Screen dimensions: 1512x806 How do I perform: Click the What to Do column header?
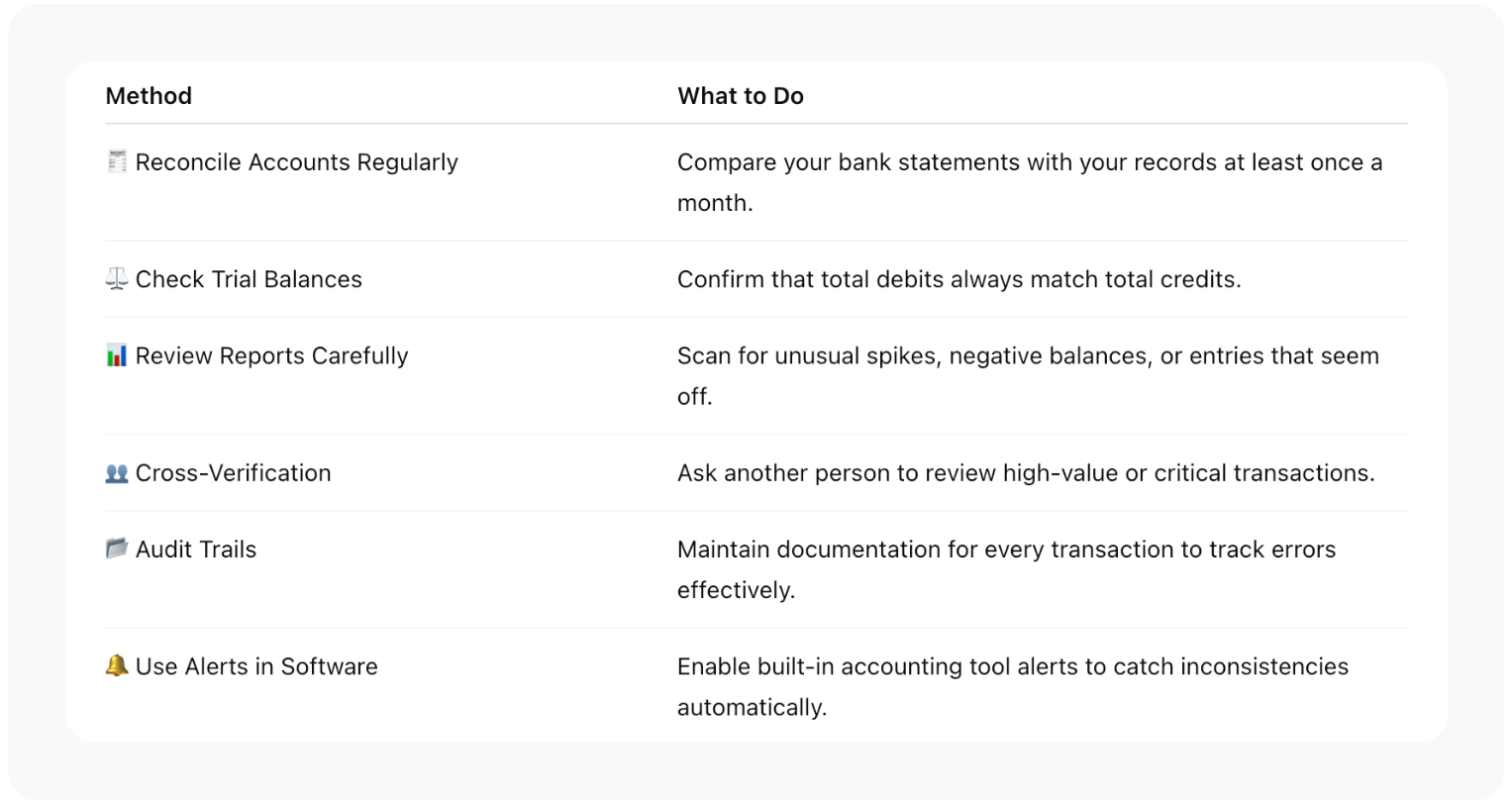[740, 96]
